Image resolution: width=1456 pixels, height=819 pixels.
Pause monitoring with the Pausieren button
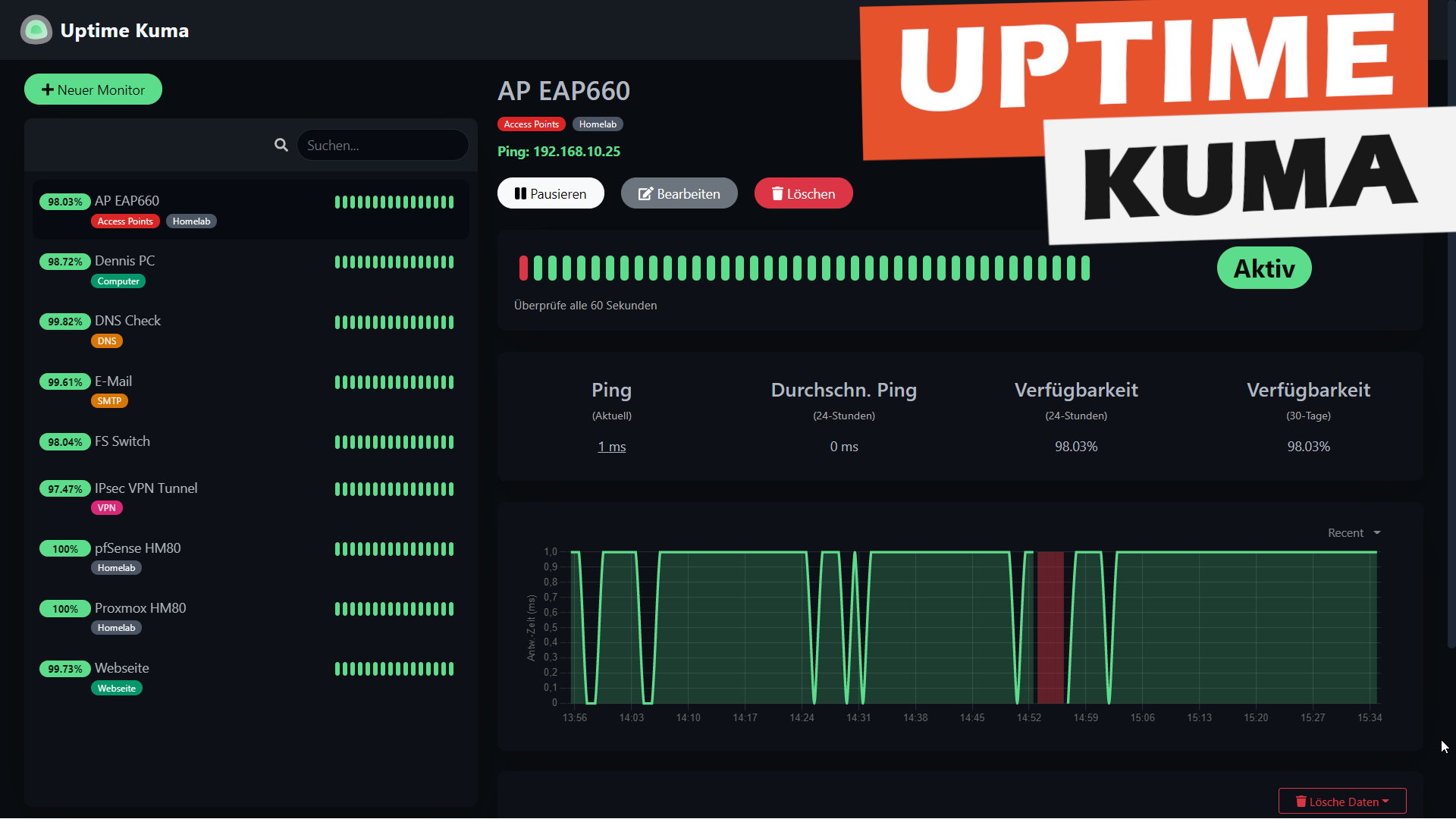551,193
